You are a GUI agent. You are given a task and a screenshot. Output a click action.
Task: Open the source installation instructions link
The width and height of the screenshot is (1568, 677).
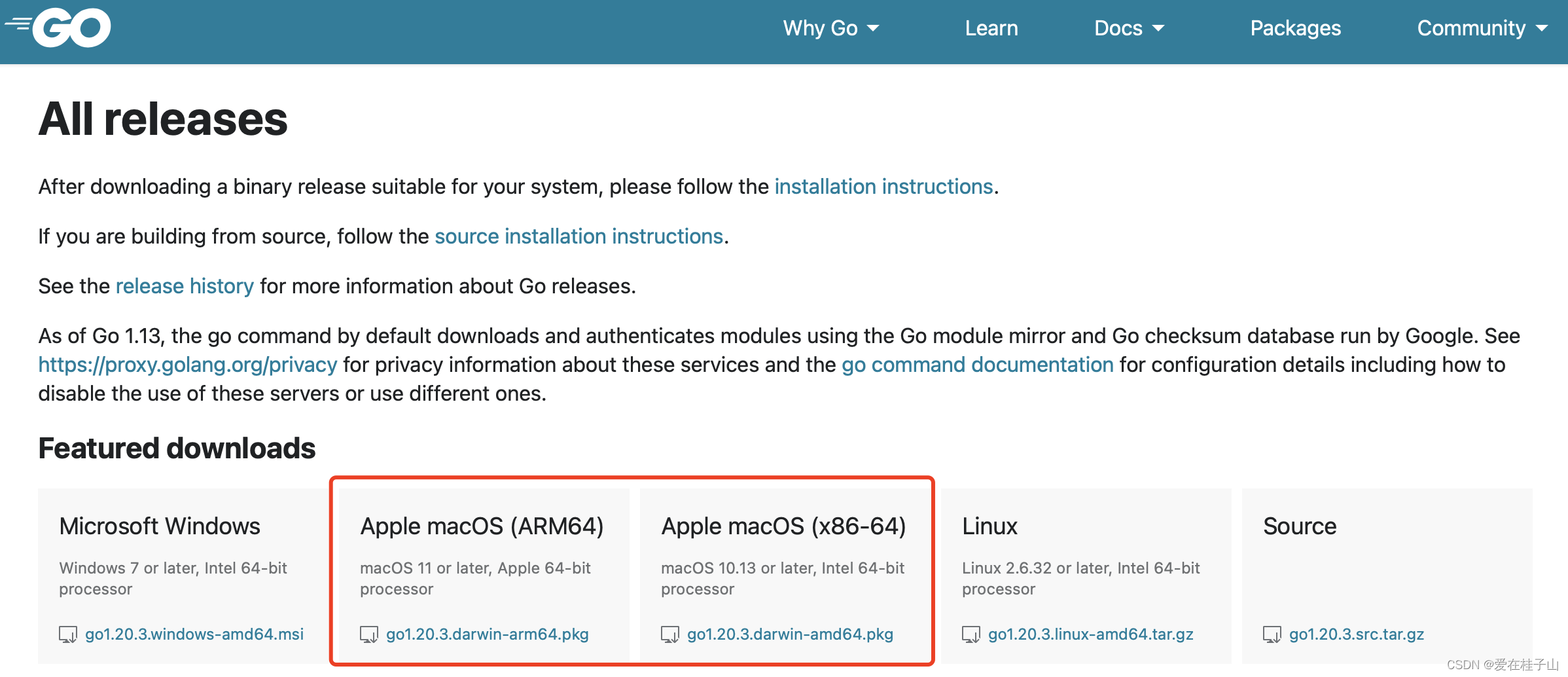point(579,236)
